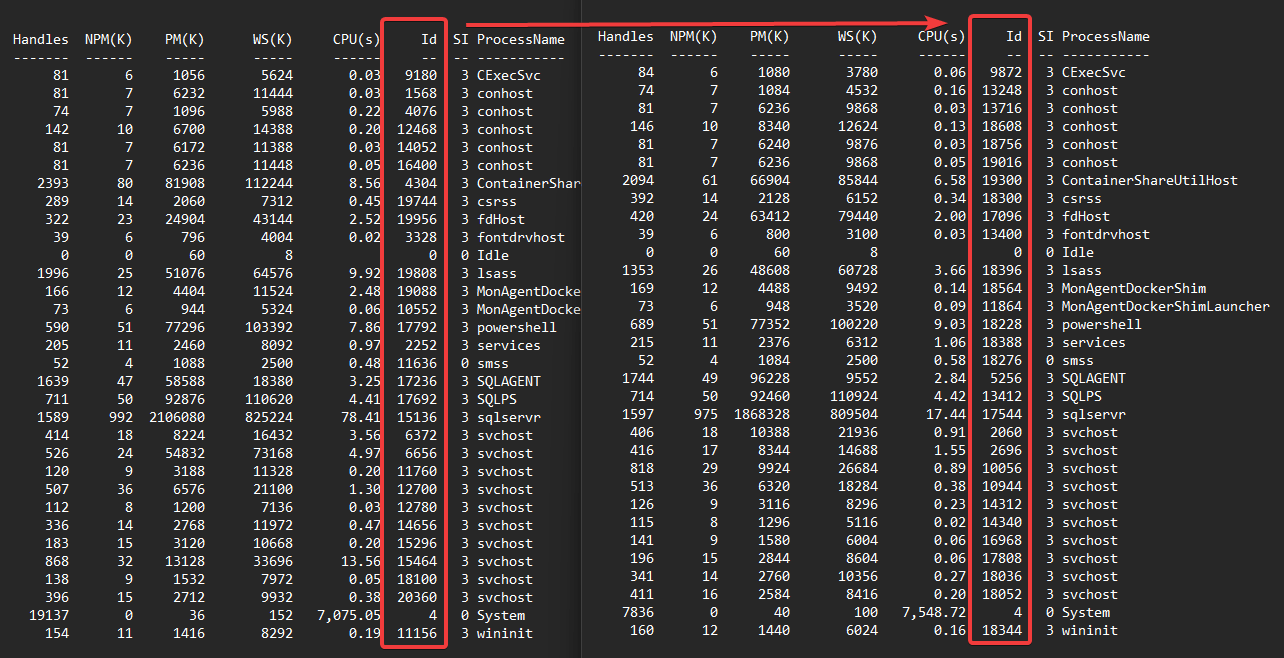Click the MonAgentDockerShimLauncher process name
The width and height of the screenshot is (1284, 658).
point(1166,306)
